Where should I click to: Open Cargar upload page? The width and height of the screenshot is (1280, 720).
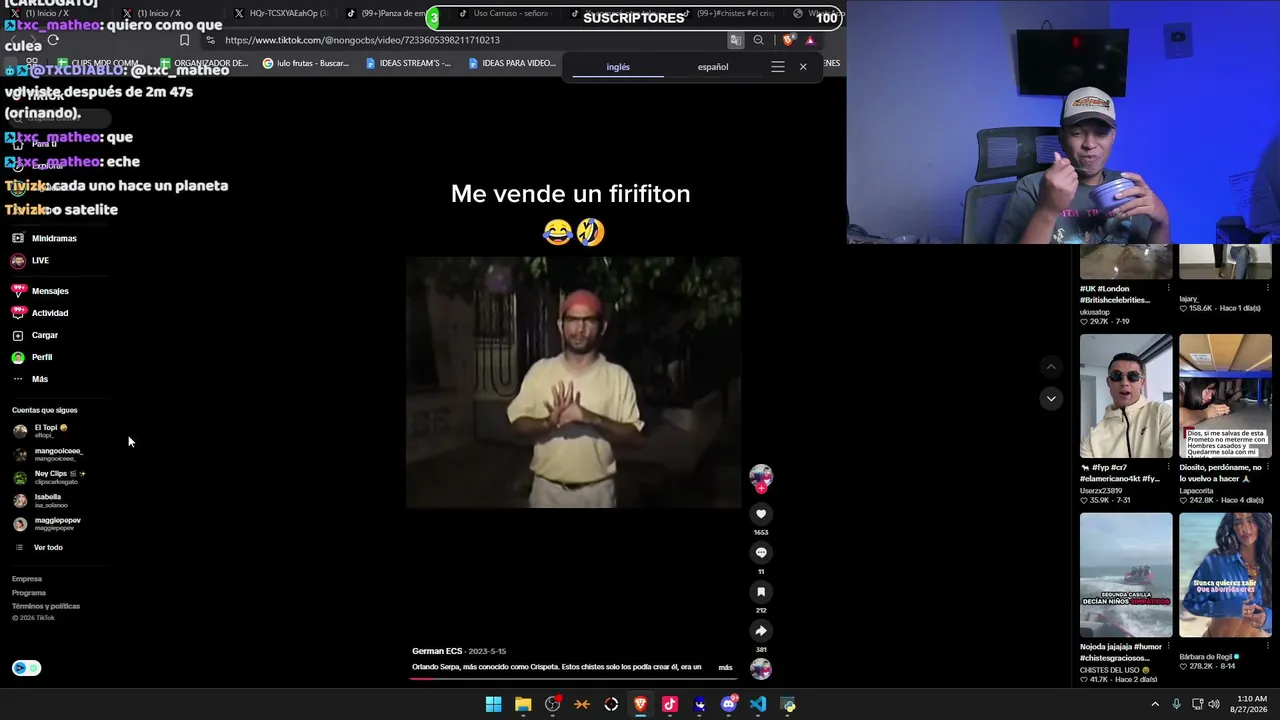[x=35, y=335]
